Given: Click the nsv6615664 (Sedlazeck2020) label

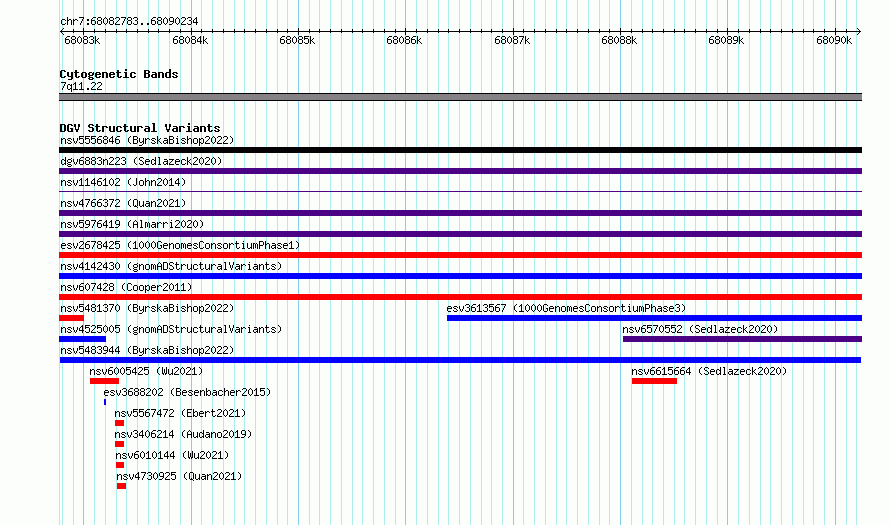Looking at the screenshot, I should [709, 371].
